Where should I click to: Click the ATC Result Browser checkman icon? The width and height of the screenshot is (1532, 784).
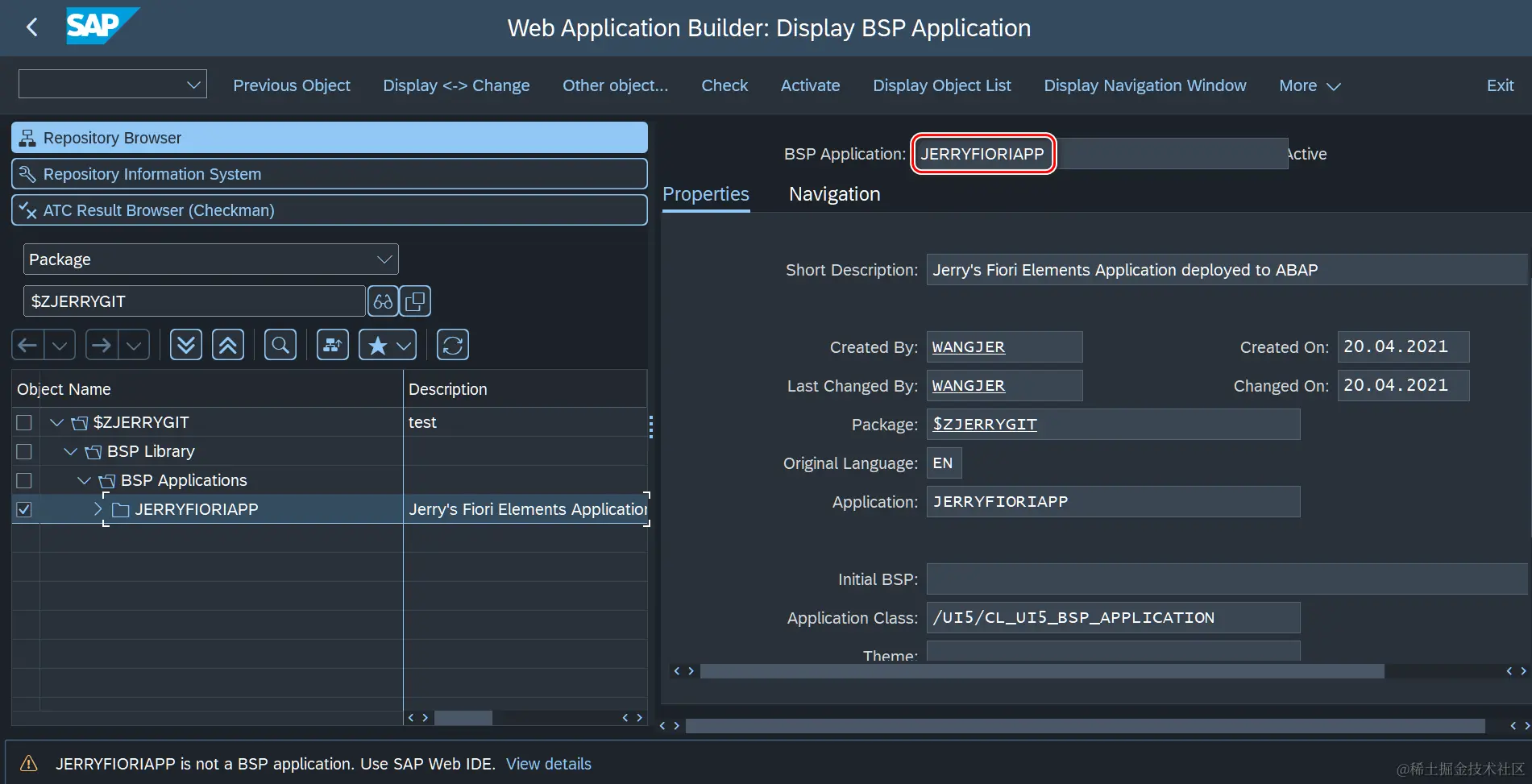point(27,210)
